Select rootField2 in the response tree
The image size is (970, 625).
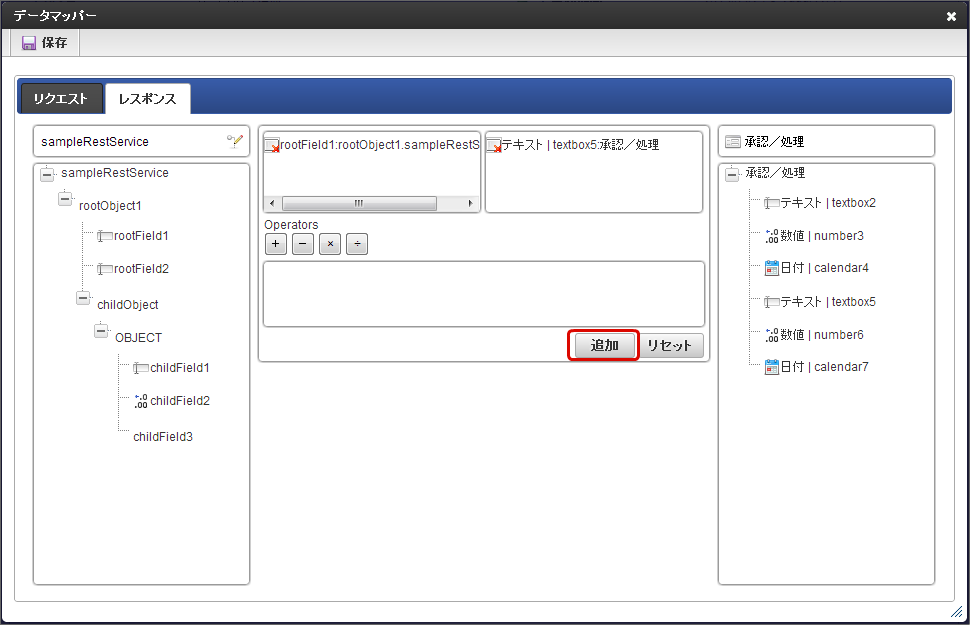(x=141, y=269)
